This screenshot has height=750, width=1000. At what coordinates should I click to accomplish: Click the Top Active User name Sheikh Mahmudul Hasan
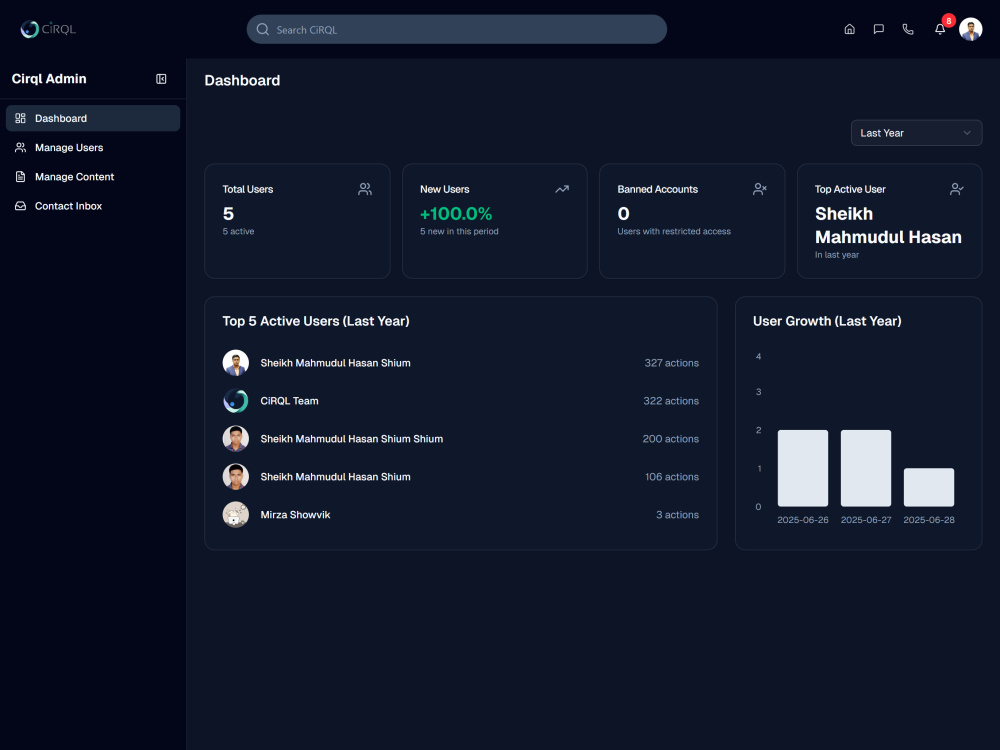click(888, 225)
